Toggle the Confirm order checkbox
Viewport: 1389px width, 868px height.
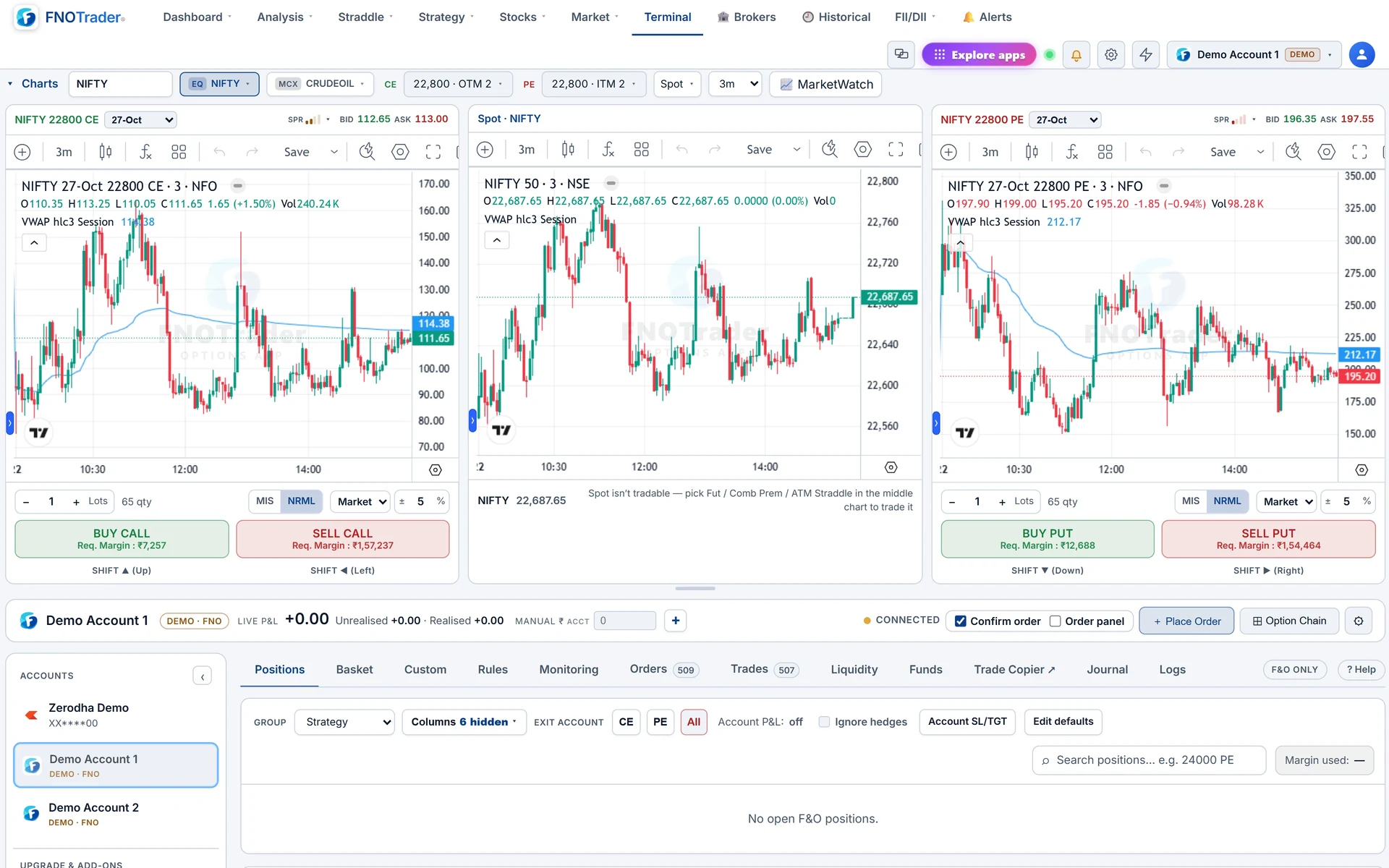961,621
